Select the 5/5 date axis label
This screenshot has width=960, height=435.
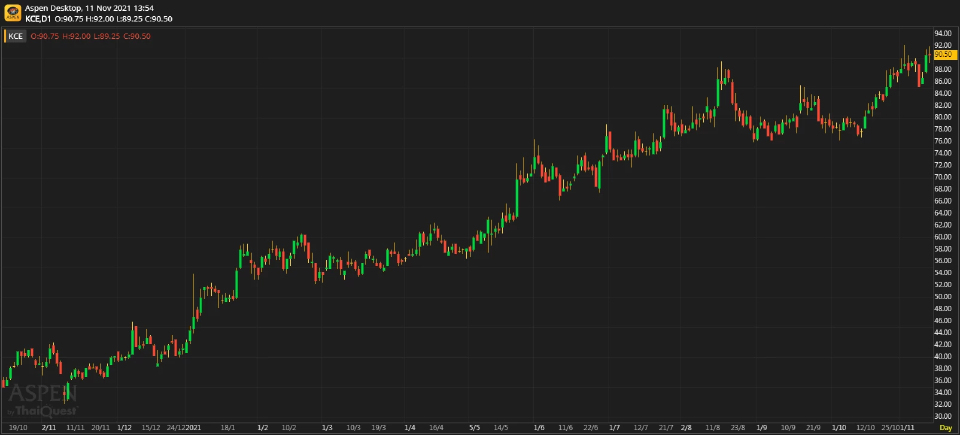click(475, 427)
